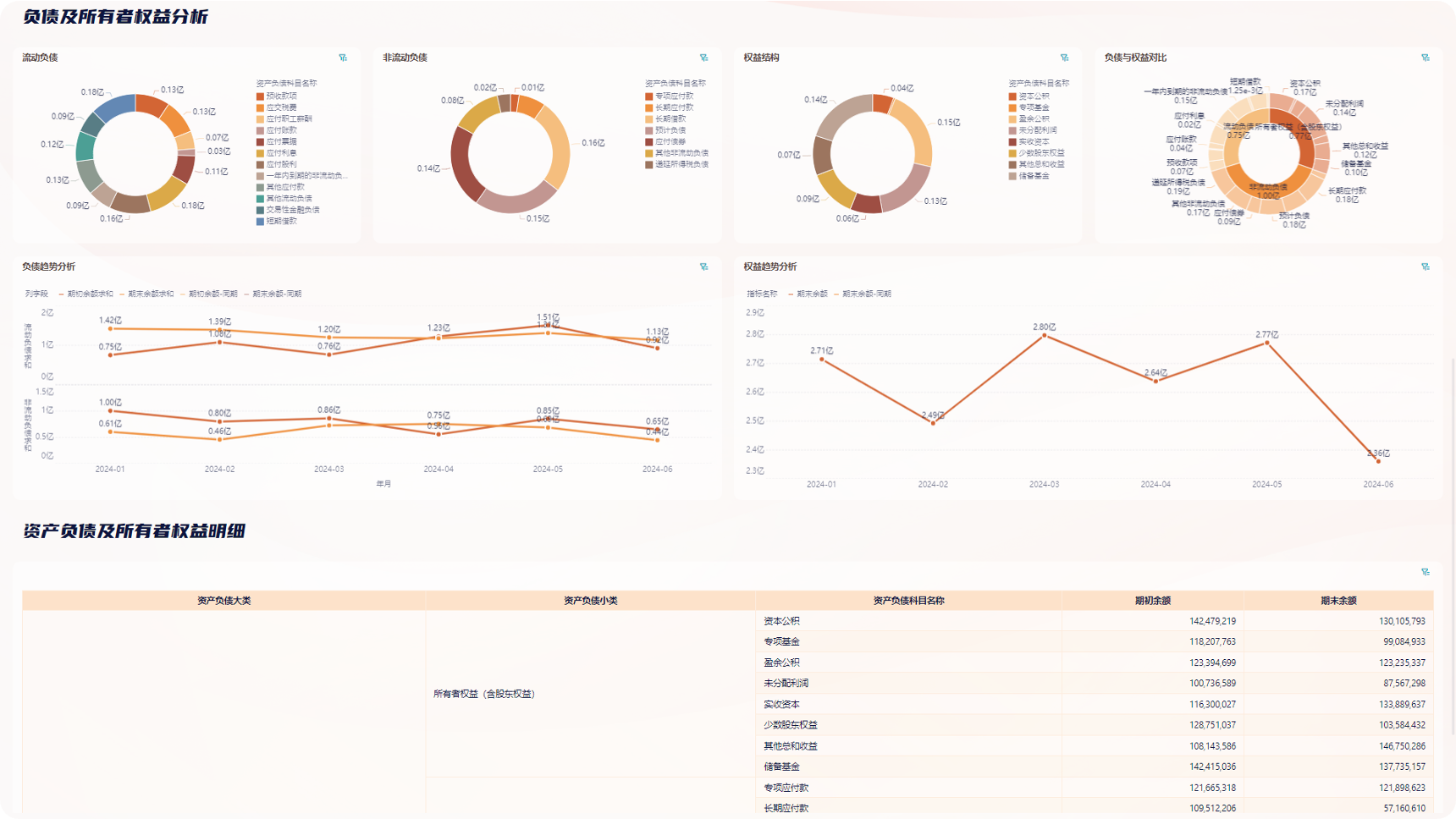This screenshot has width=1456, height=819.
Task: Click the 资产负债科目名称 column header
Action: 907,601
